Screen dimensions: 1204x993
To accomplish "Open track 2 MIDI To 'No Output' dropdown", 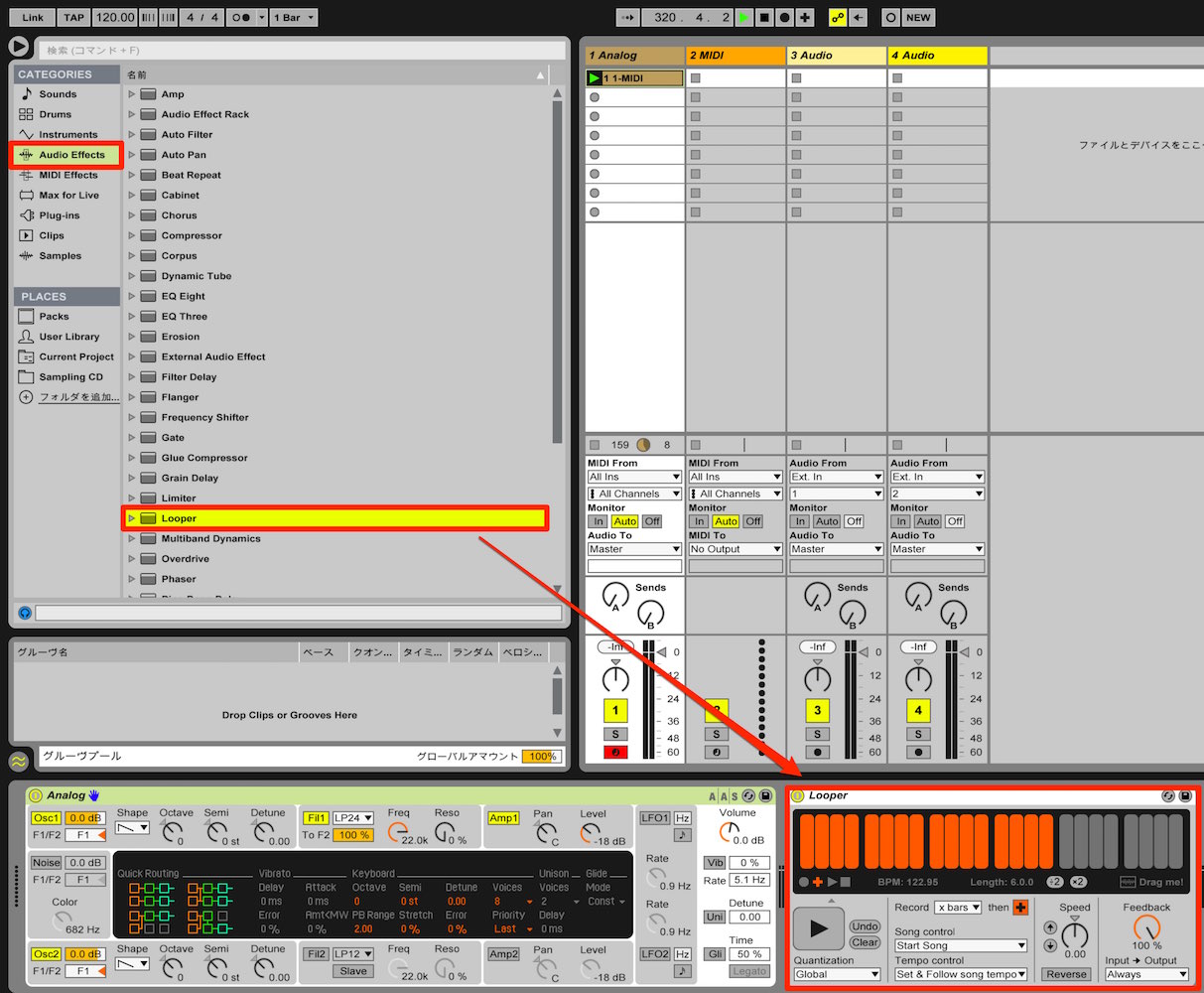I will click(736, 549).
